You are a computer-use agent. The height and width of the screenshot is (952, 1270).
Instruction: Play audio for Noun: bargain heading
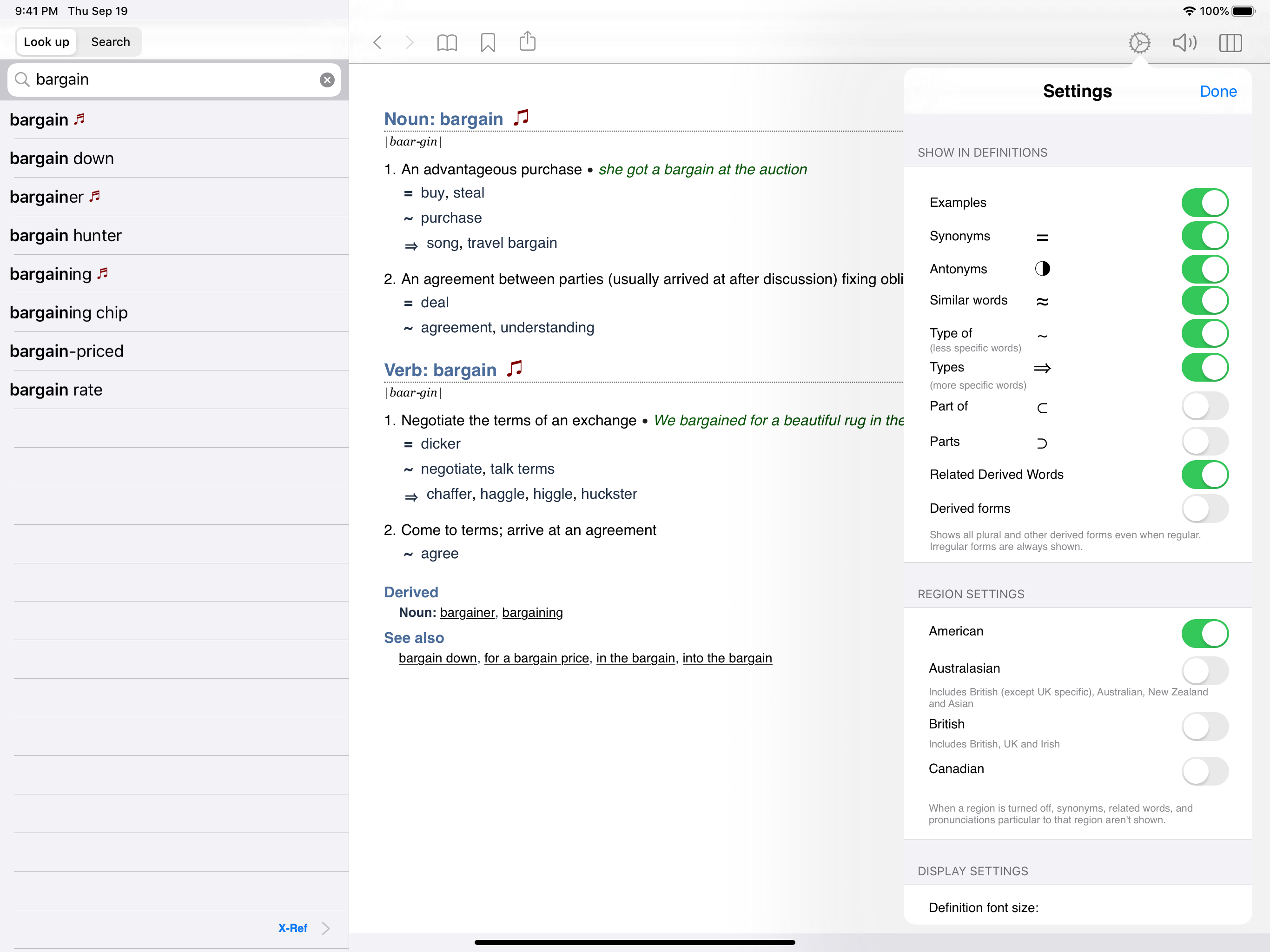point(521,117)
